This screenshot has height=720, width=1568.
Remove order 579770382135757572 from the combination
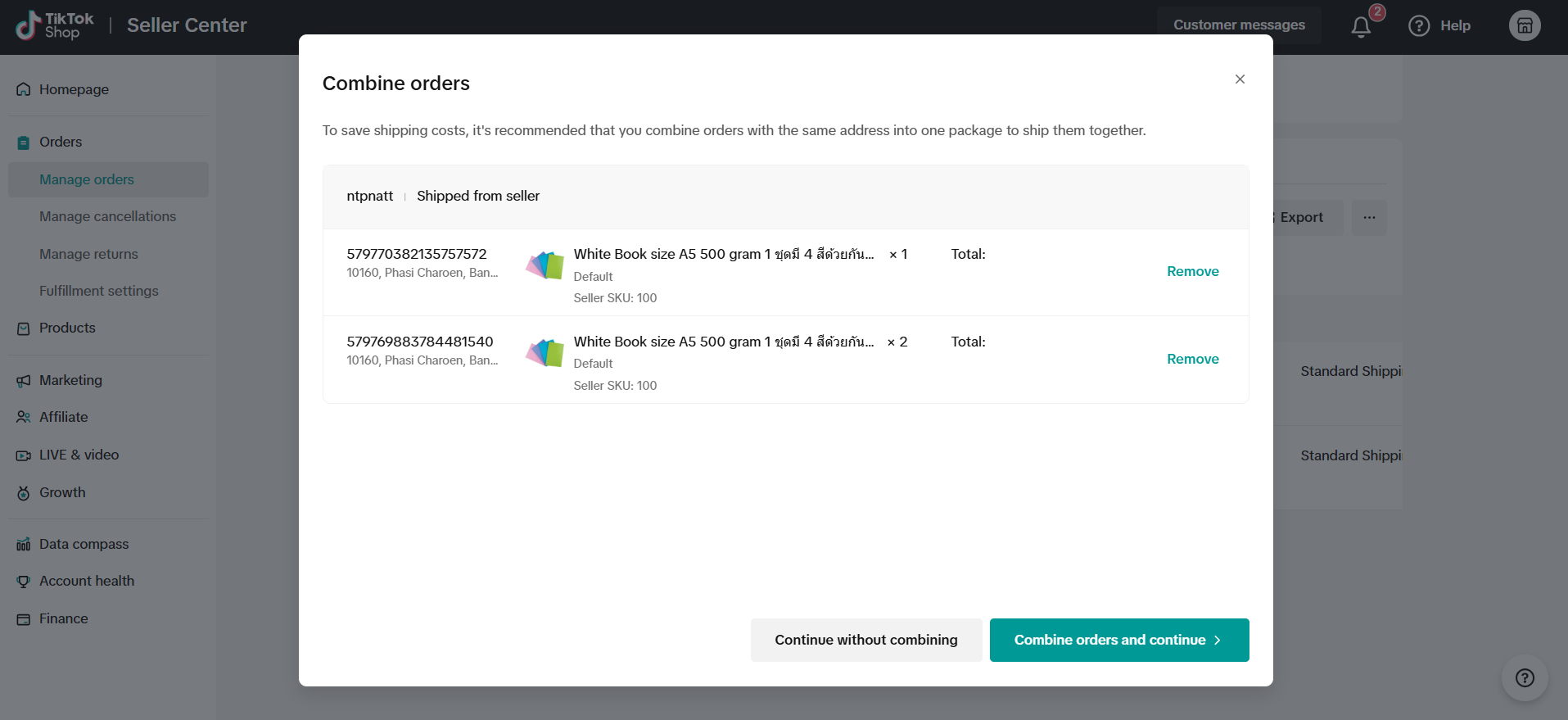coord(1192,271)
